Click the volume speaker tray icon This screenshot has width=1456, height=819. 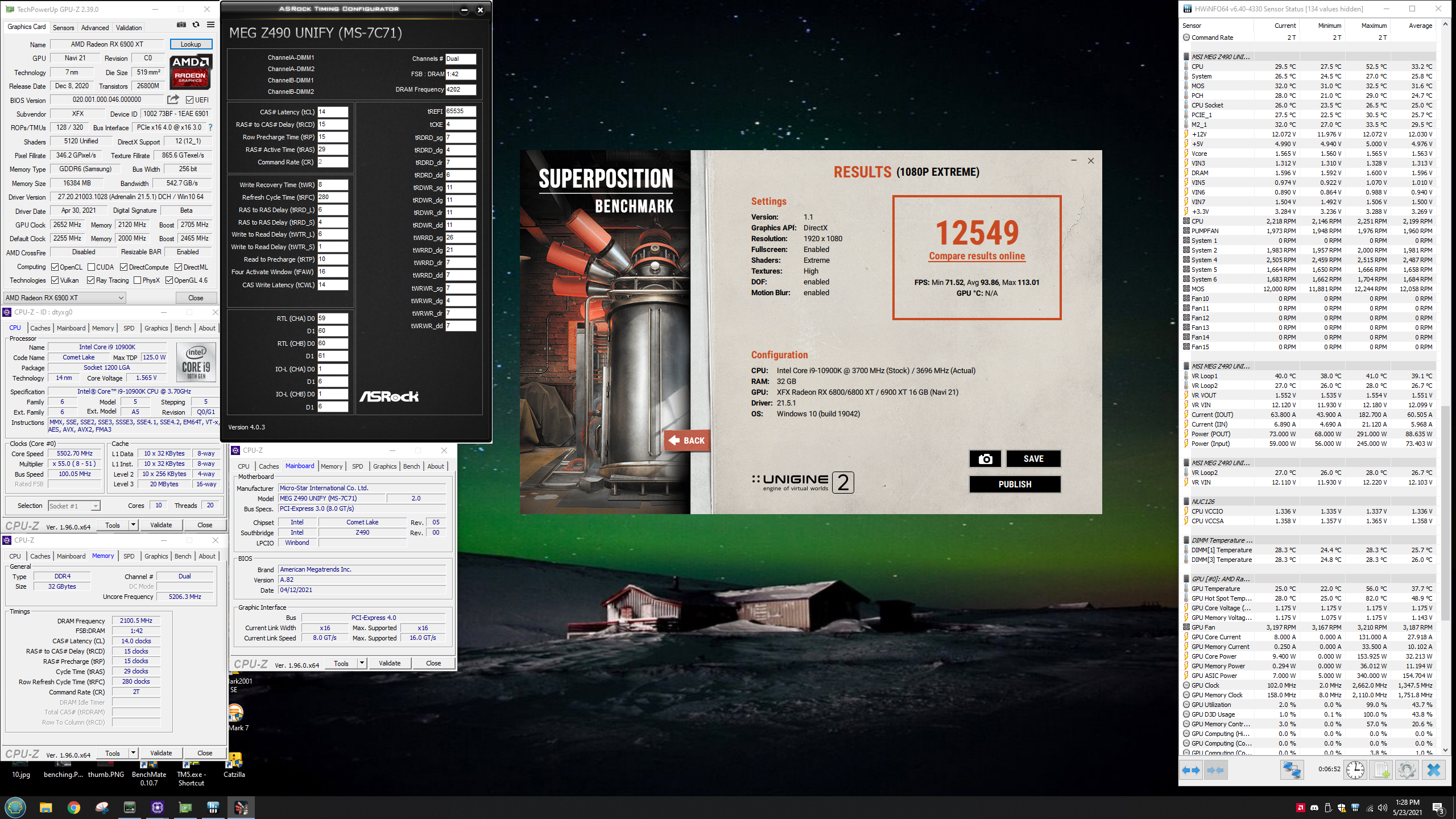coord(1383,808)
